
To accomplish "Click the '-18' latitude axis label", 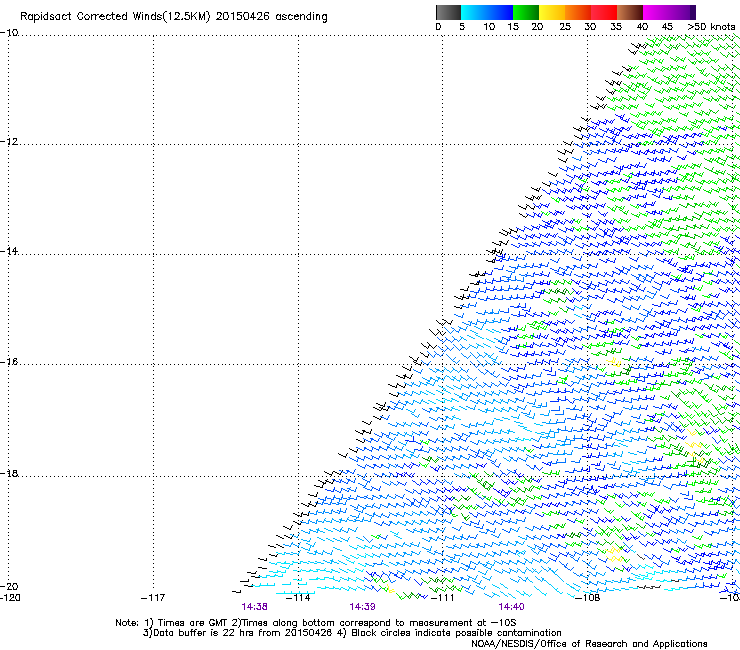I will tap(9, 473).
